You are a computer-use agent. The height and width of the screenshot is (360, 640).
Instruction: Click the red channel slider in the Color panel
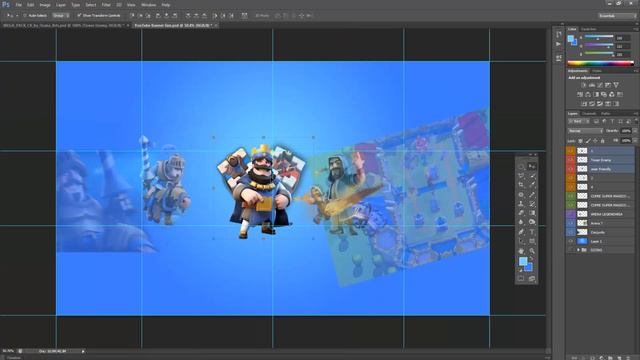pyautogui.click(x=599, y=38)
